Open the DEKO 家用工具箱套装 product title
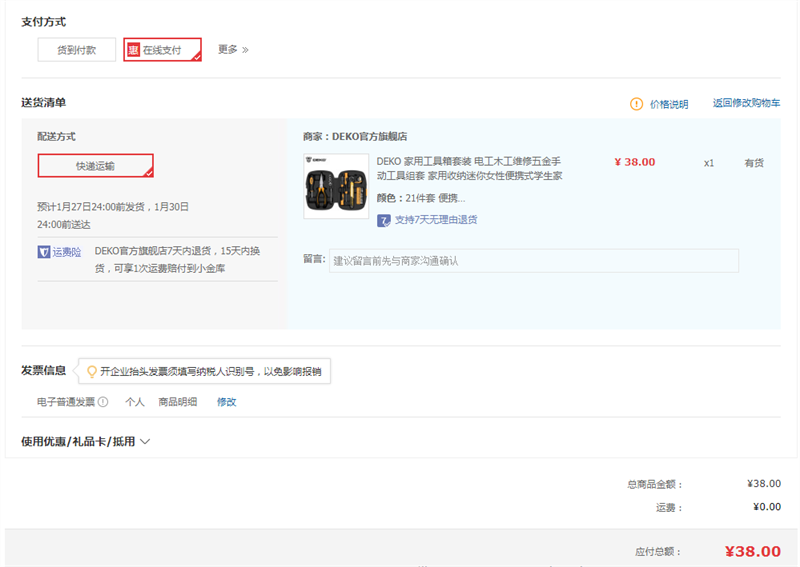 click(x=469, y=168)
